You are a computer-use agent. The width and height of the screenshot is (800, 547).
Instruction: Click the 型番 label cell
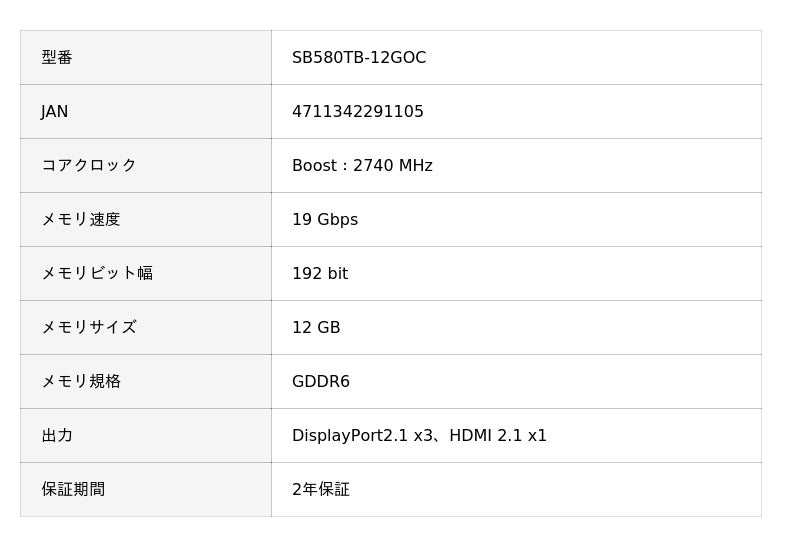click(57, 58)
